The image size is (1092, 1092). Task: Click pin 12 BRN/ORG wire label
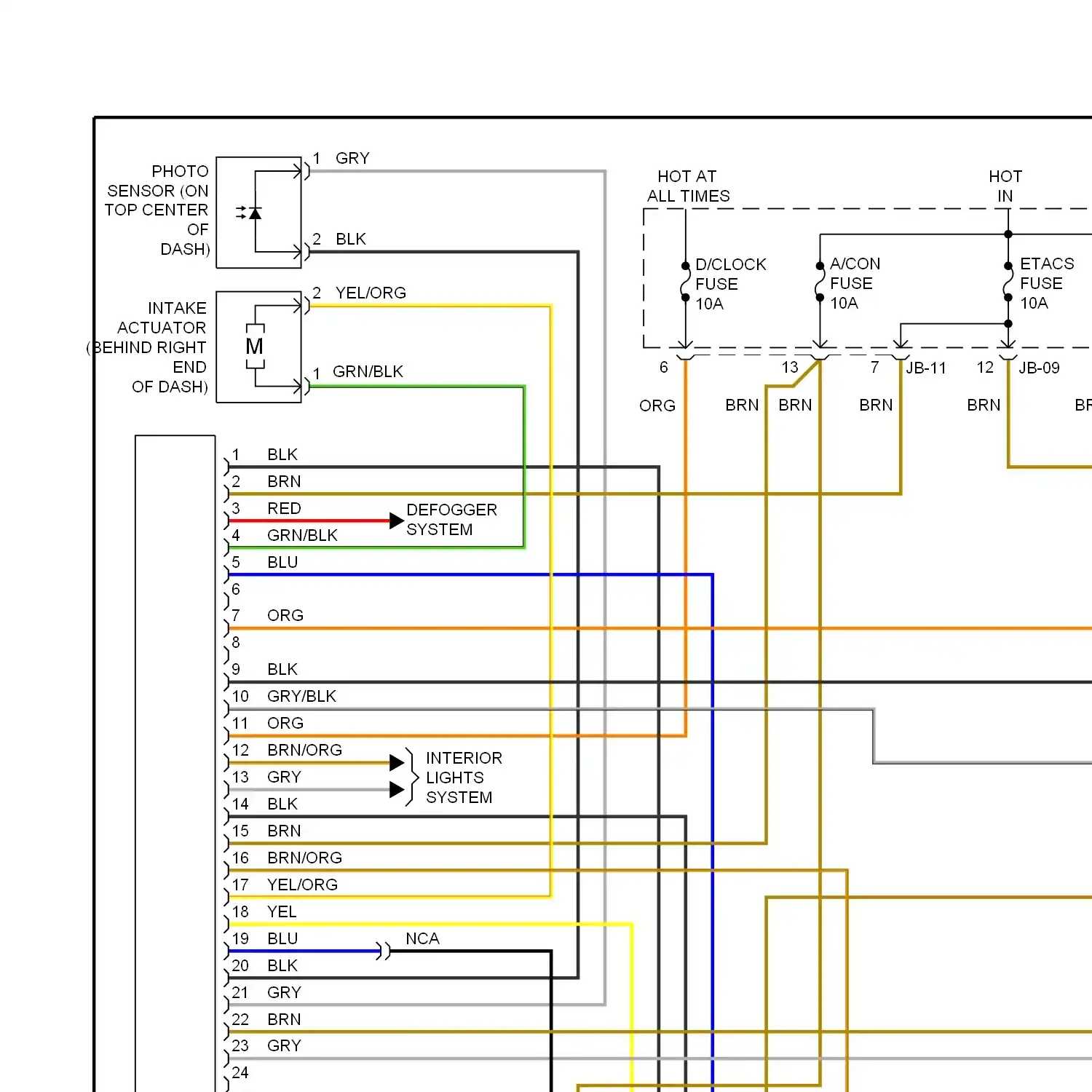[x=304, y=750]
